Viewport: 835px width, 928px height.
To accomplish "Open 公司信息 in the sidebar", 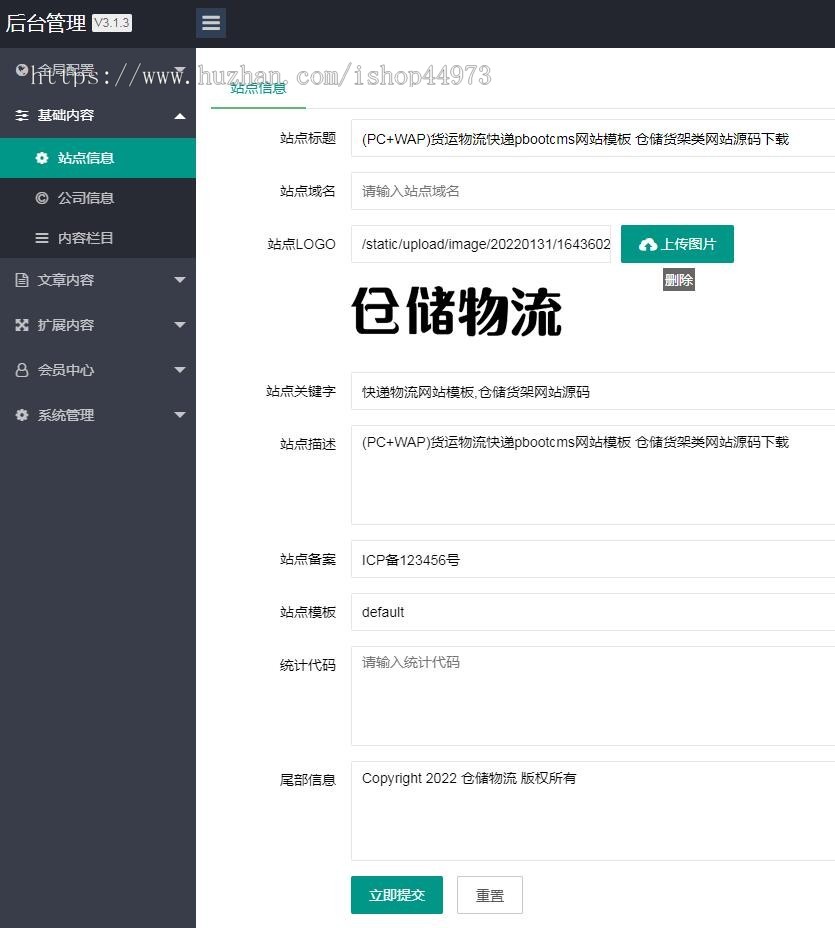I will 98,198.
